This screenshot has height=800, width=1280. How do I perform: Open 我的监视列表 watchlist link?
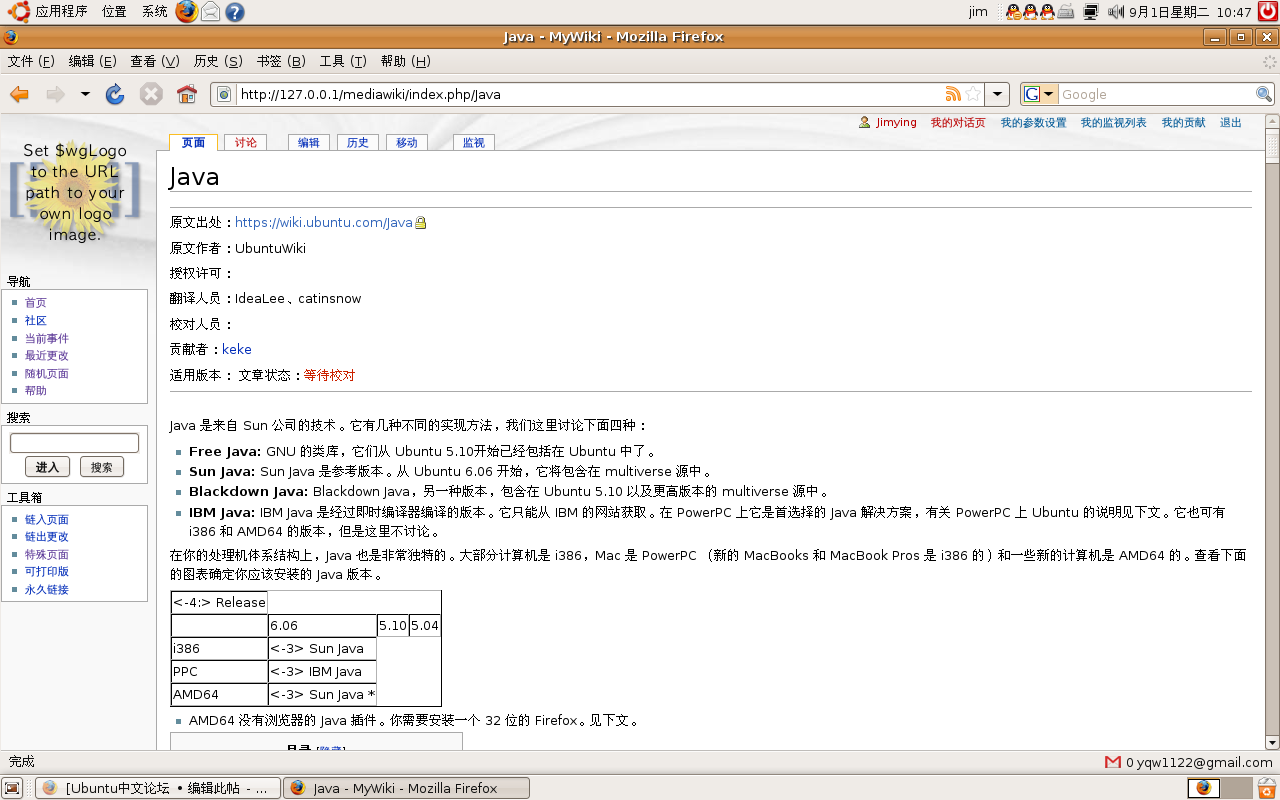coord(1114,122)
